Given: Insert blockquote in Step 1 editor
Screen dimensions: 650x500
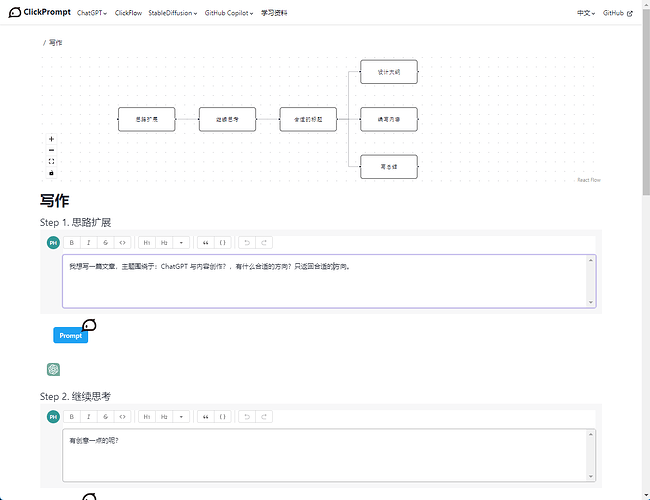Looking at the screenshot, I should 205,242.
